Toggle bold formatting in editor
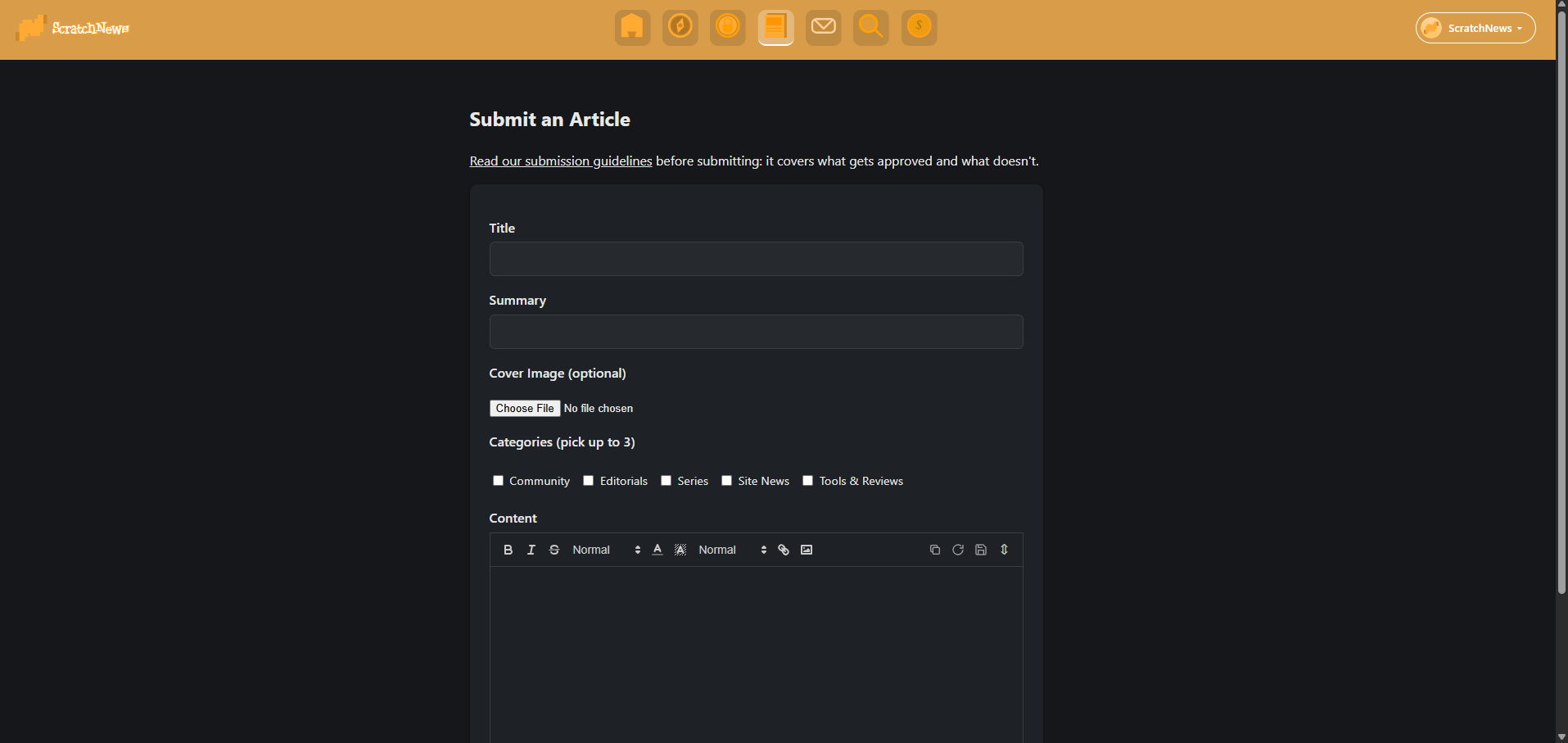This screenshot has height=743, width=1568. 508,550
